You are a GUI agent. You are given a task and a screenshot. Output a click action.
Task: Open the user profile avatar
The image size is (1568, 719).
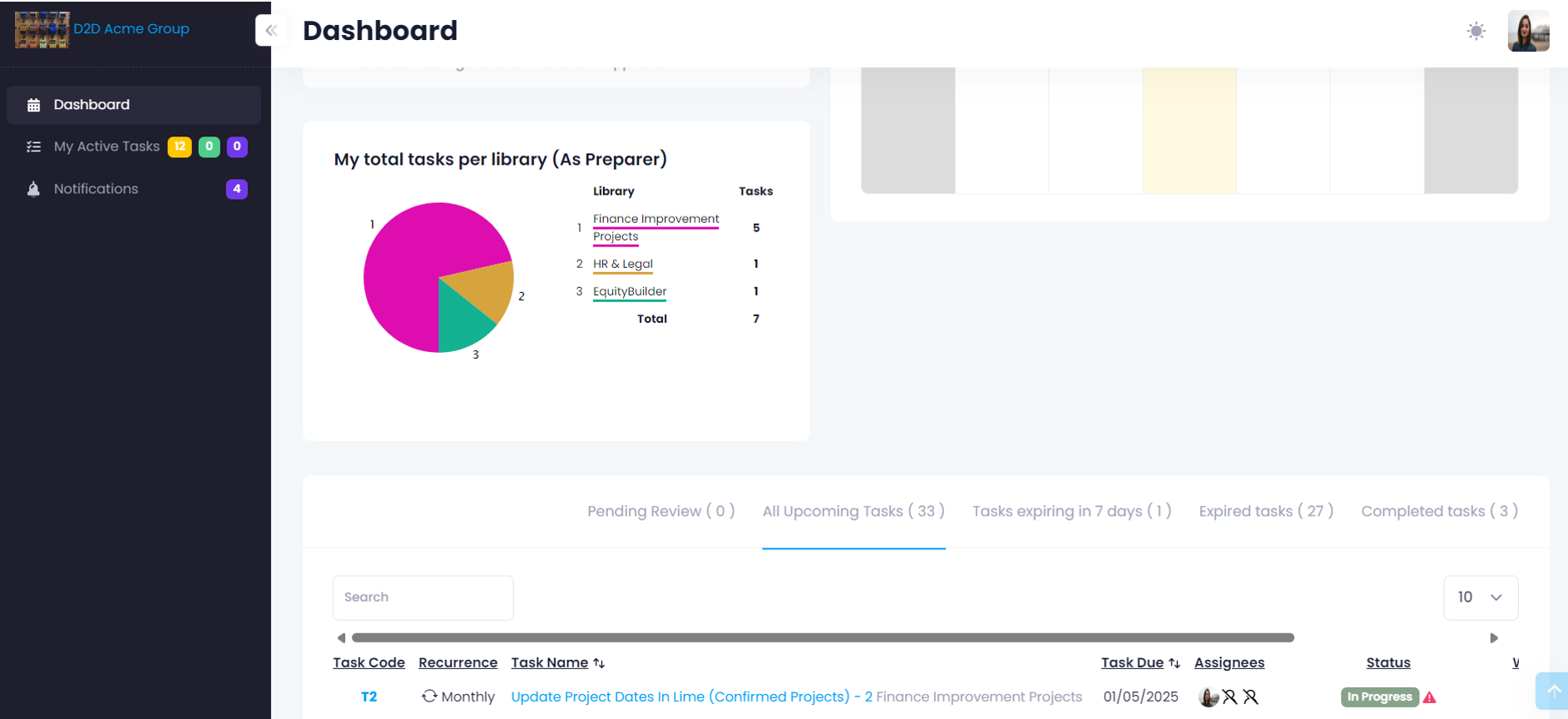pos(1527,32)
